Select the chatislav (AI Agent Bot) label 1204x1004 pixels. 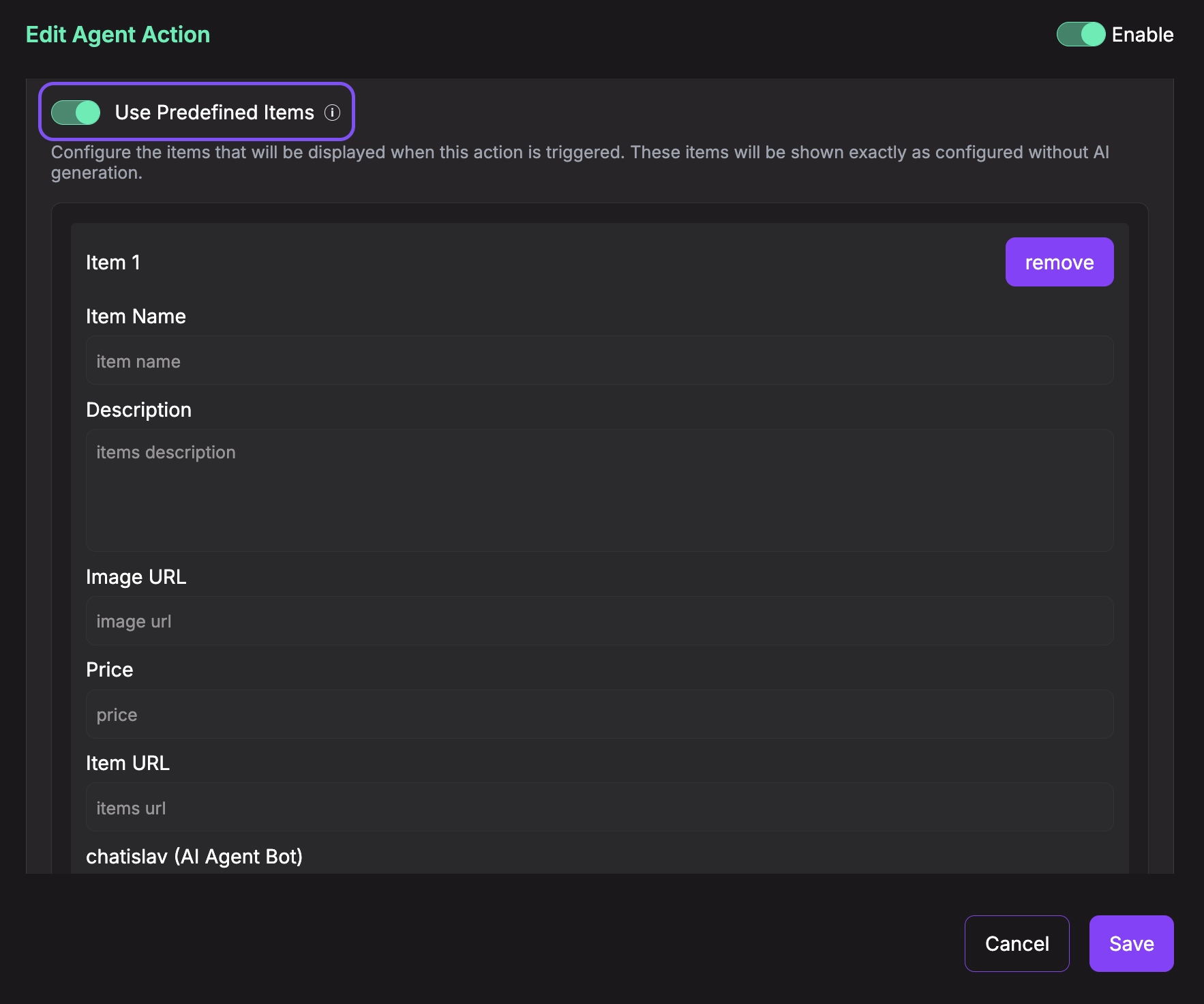(x=195, y=857)
